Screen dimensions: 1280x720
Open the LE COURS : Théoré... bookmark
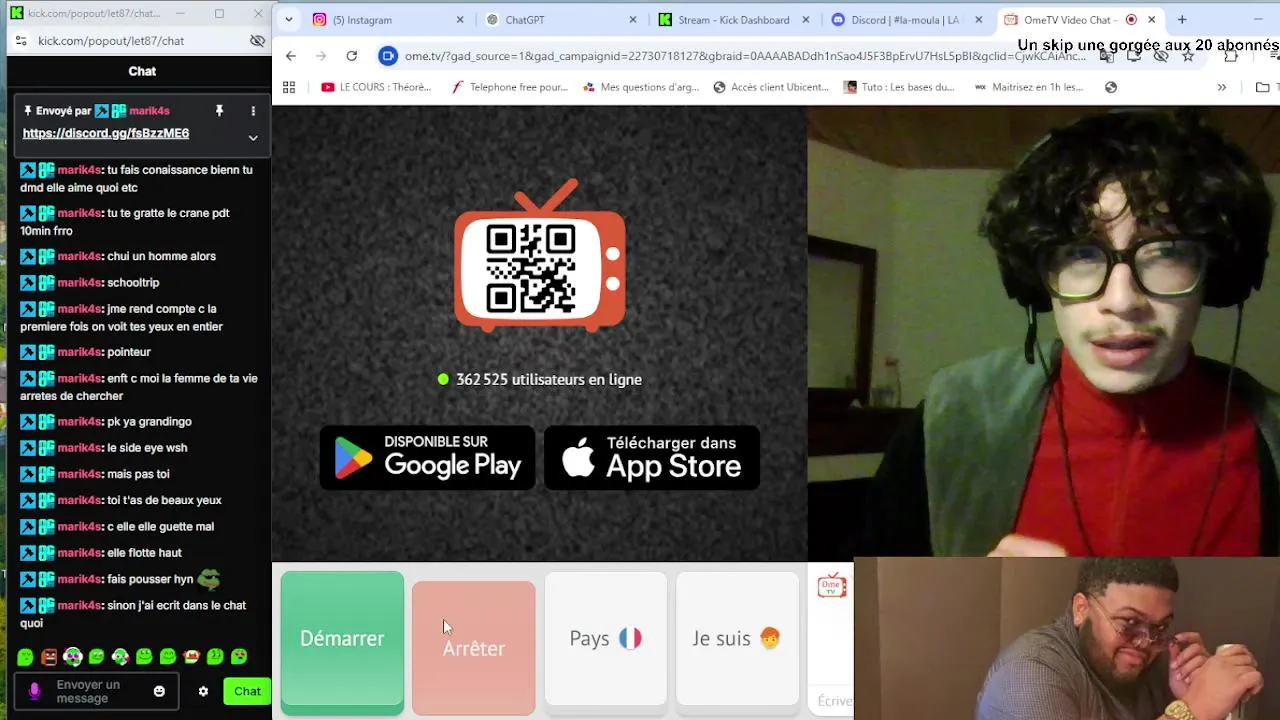(376, 87)
